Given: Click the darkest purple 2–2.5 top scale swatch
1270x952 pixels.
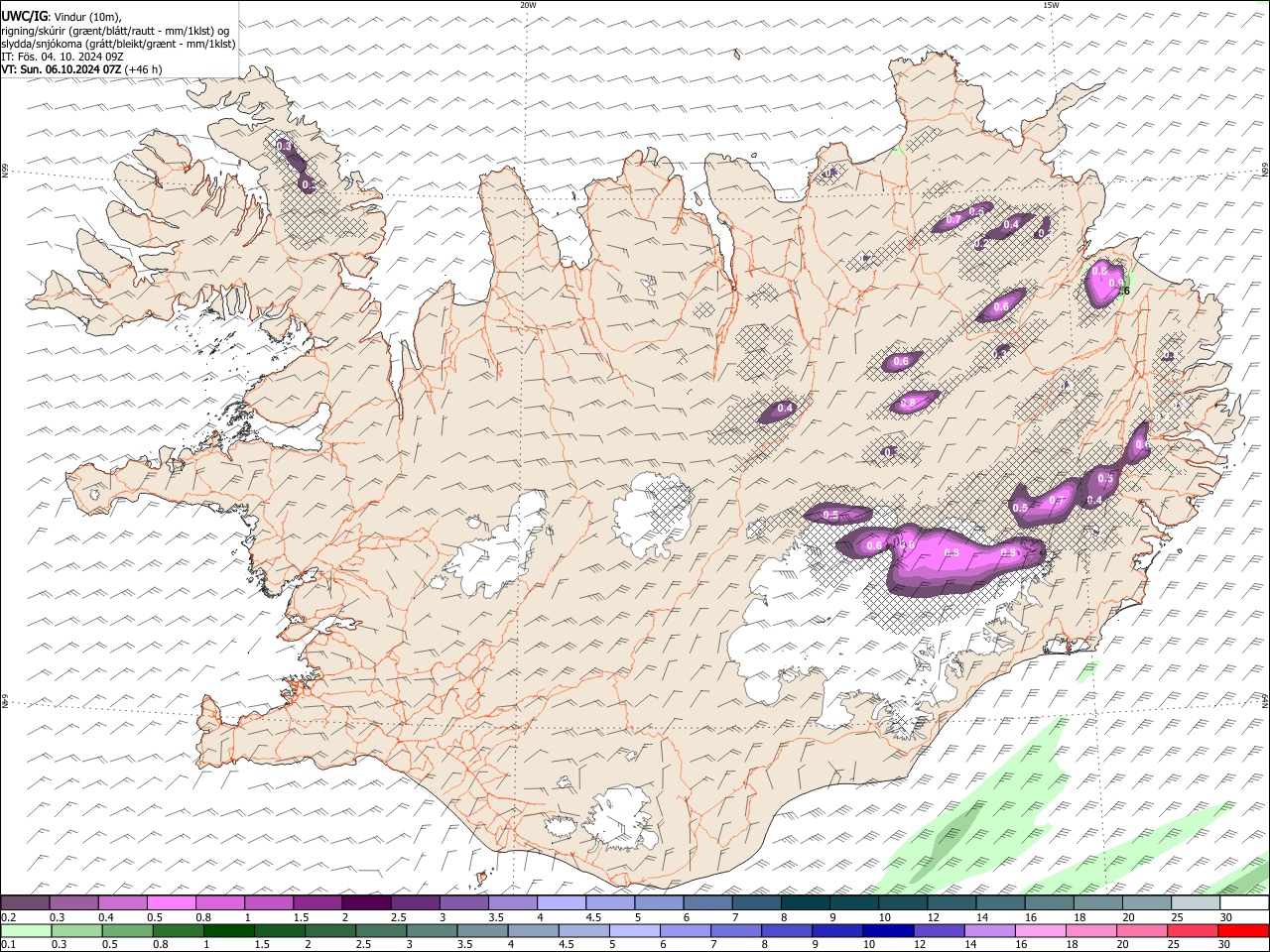Looking at the screenshot, I should (x=366, y=902).
